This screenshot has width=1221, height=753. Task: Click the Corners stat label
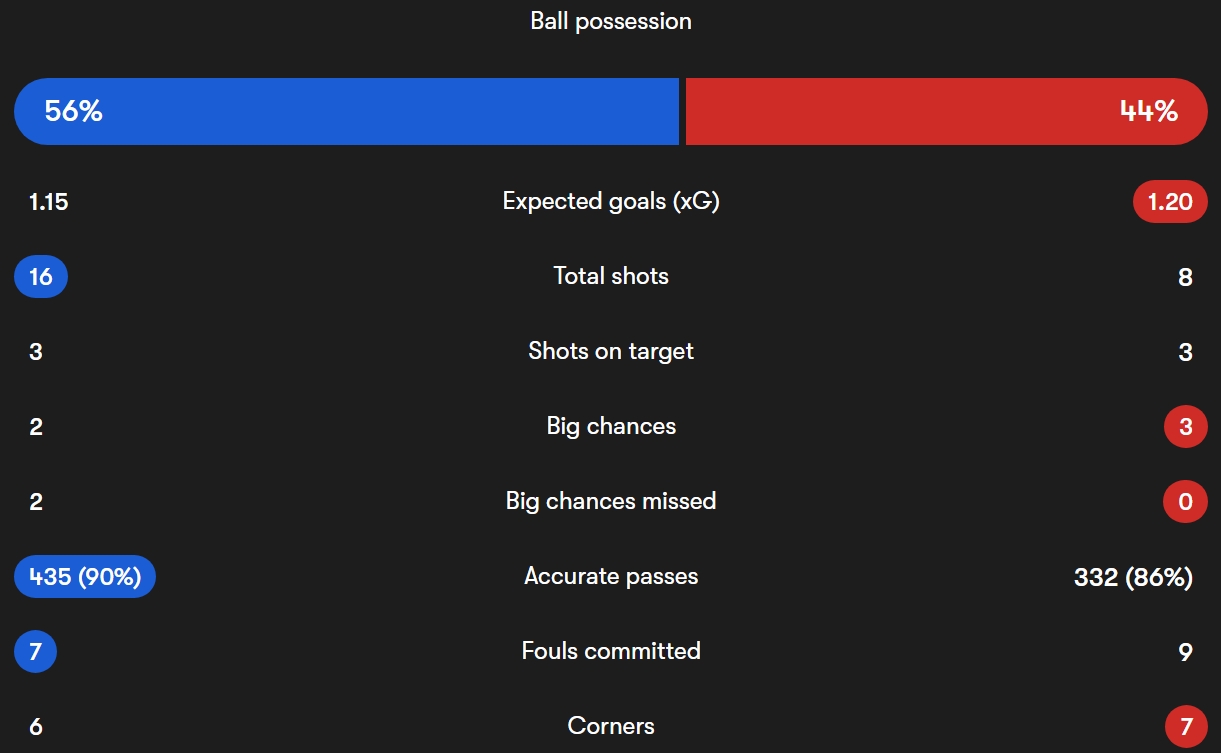[611, 726]
